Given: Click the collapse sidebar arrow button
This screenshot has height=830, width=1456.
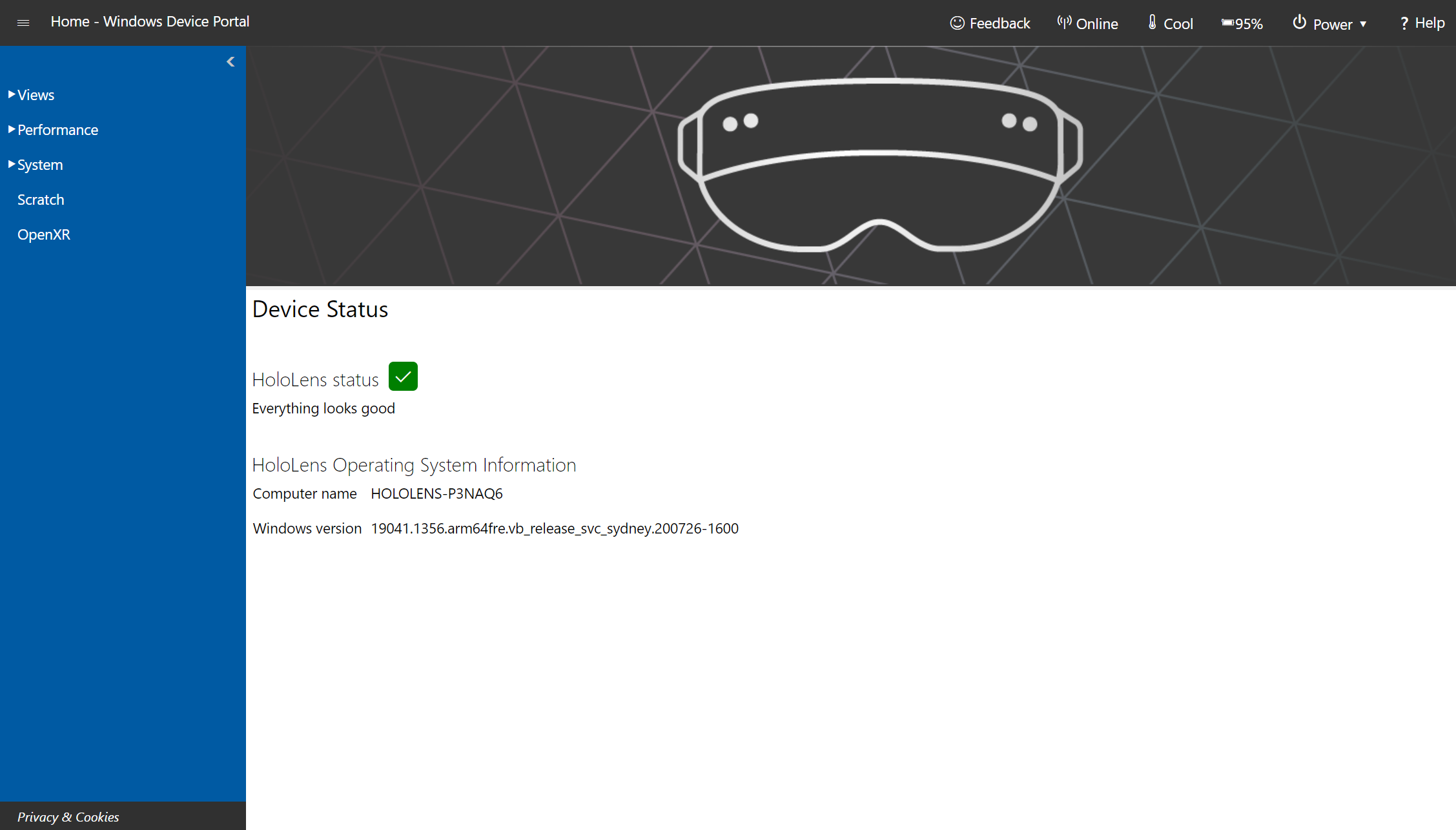Looking at the screenshot, I should point(231,62).
